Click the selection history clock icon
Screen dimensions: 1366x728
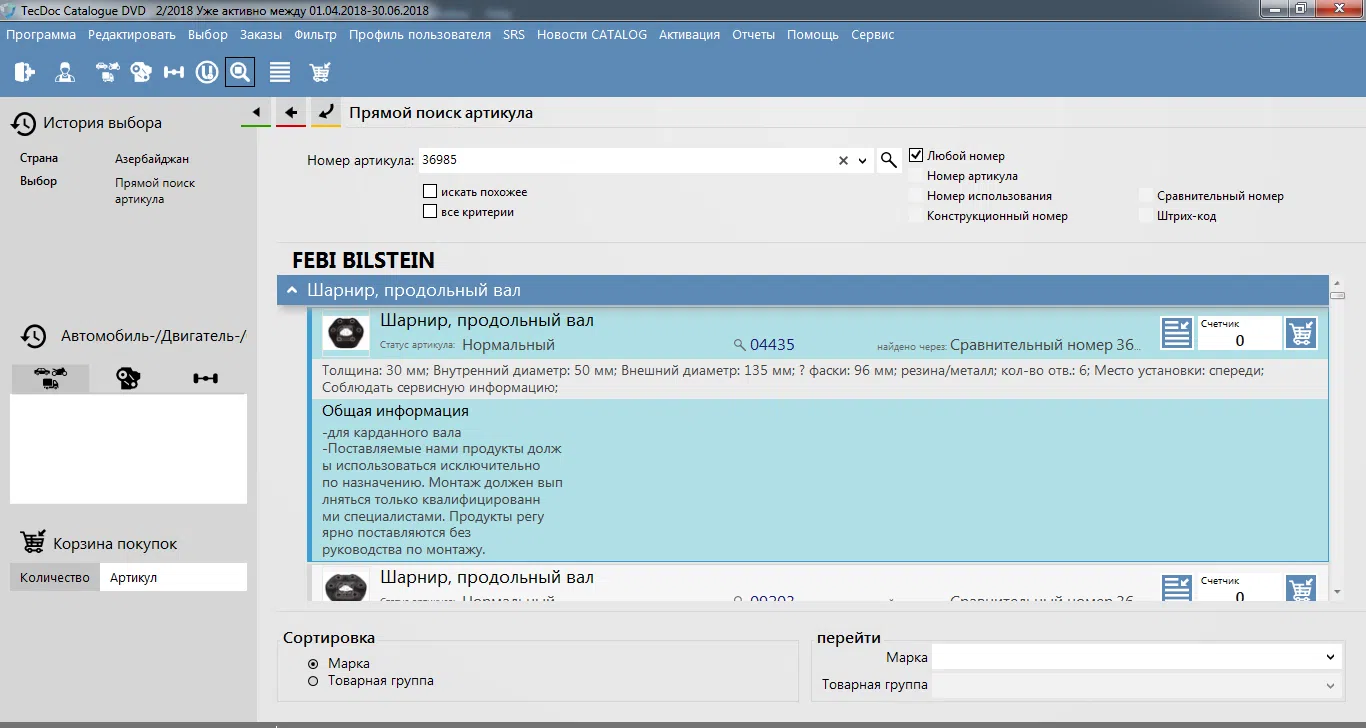(24, 123)
